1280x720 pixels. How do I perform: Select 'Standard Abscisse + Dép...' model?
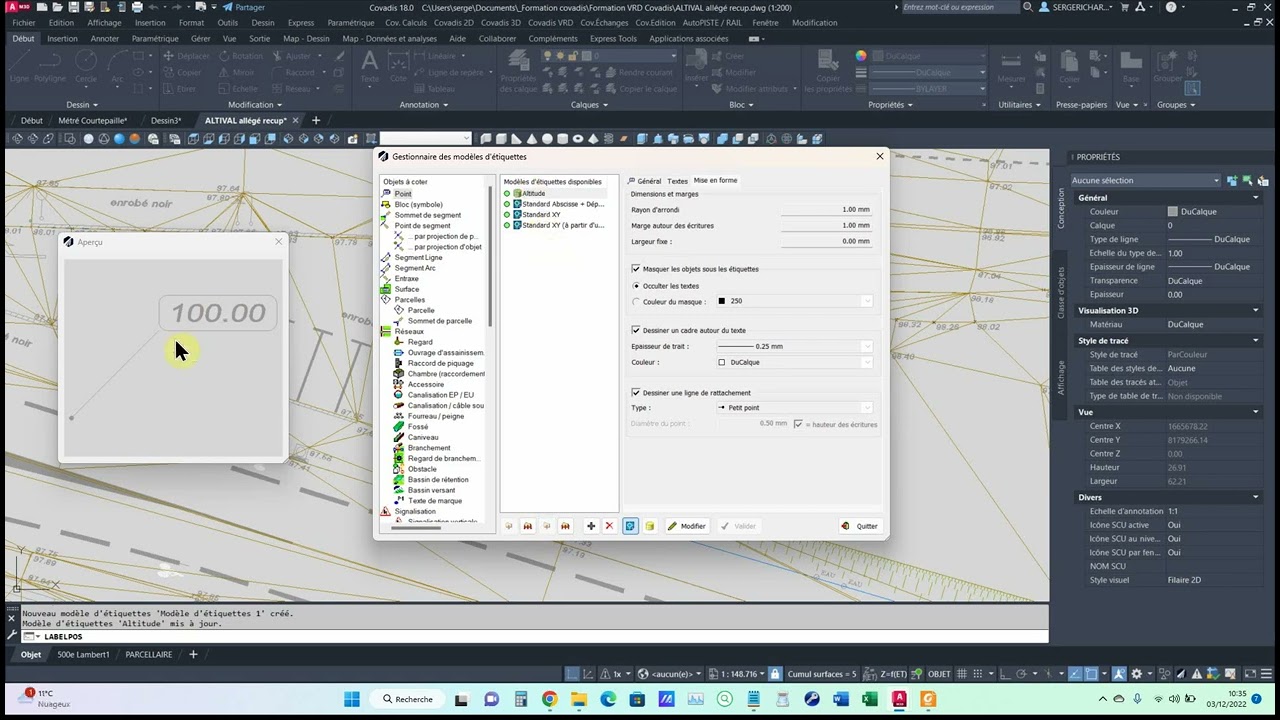[563, 204]
